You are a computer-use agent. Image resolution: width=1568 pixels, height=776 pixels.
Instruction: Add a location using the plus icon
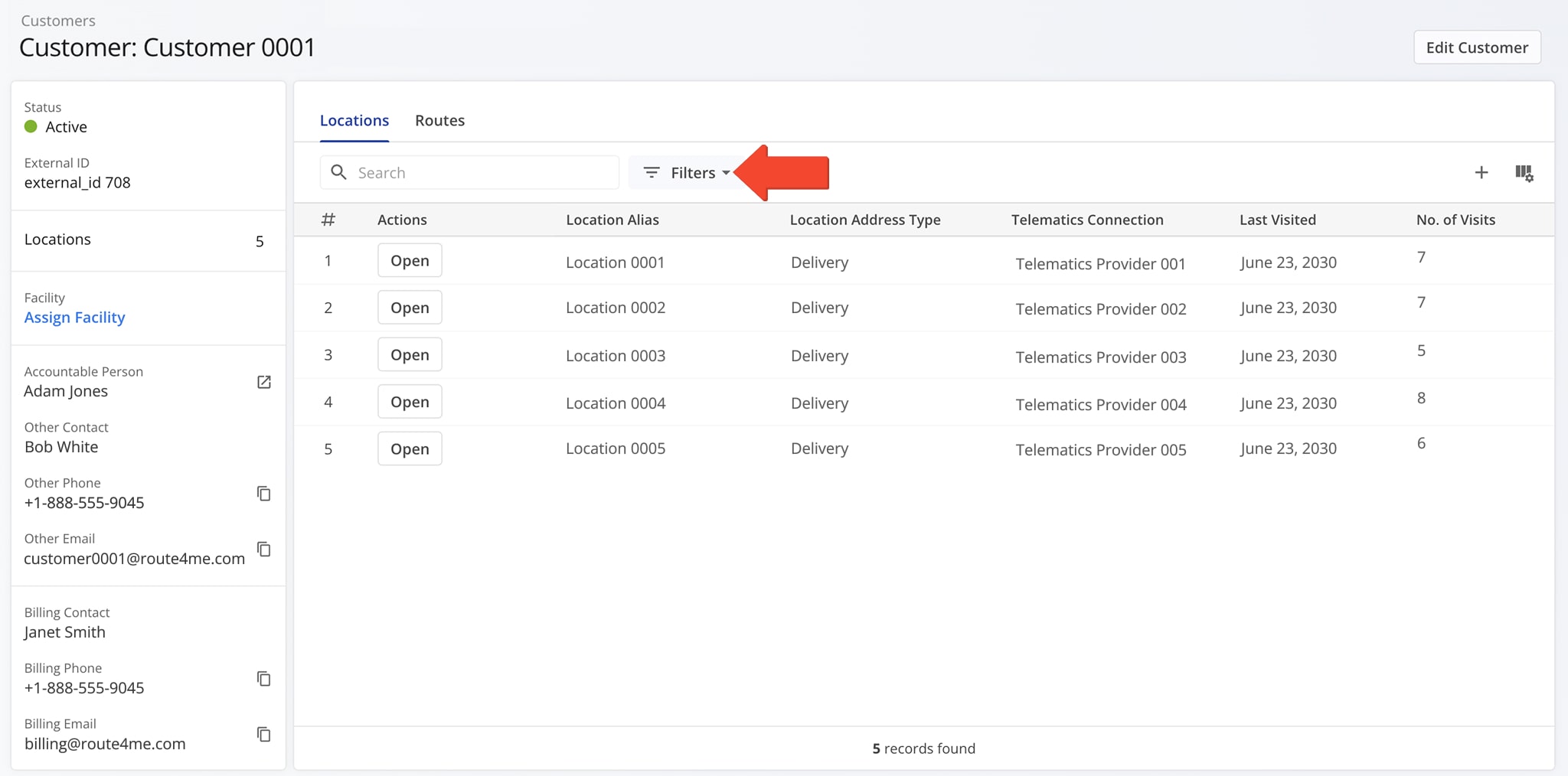point(1481,173)
